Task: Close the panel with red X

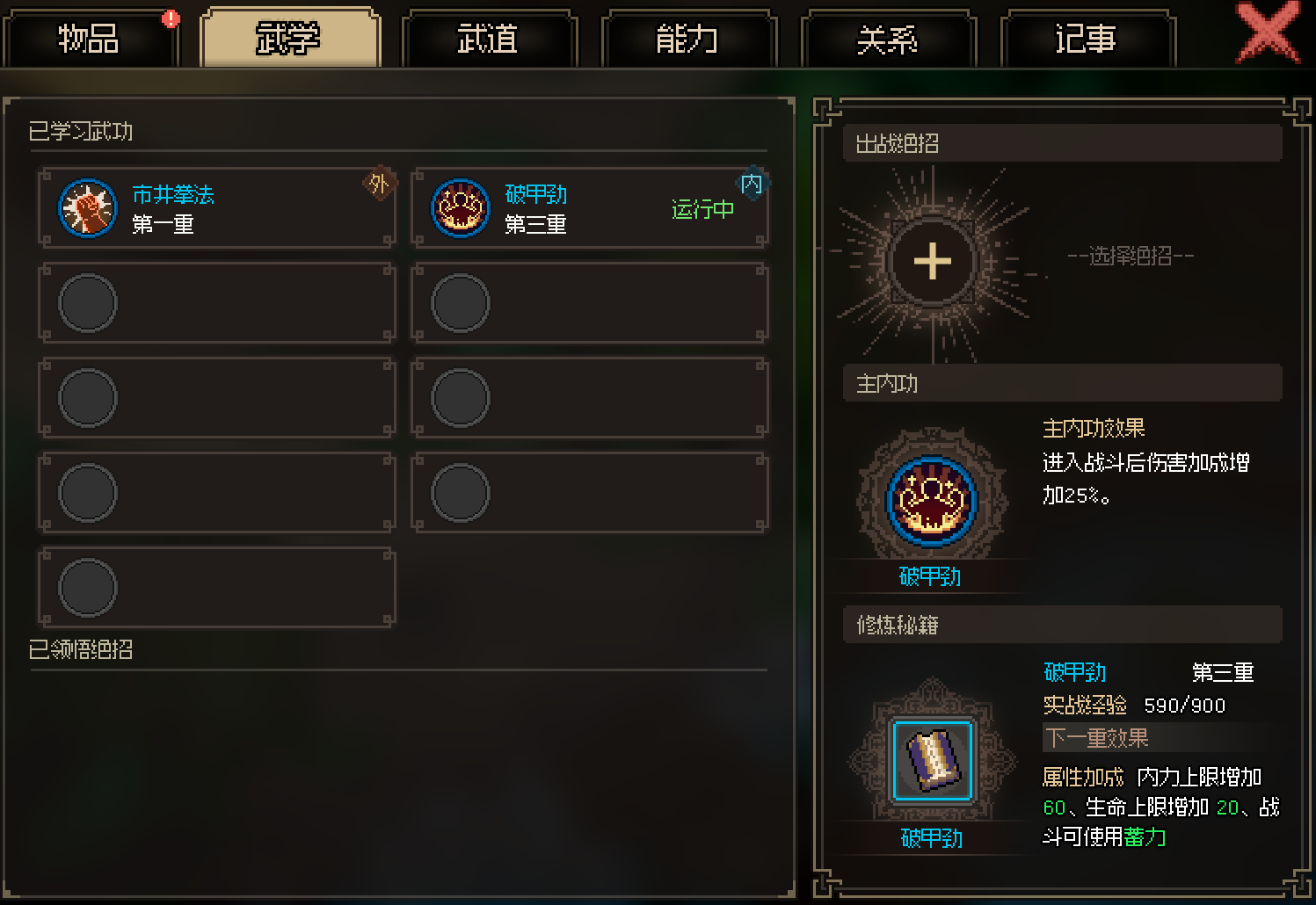Action: pos(1267,33)
